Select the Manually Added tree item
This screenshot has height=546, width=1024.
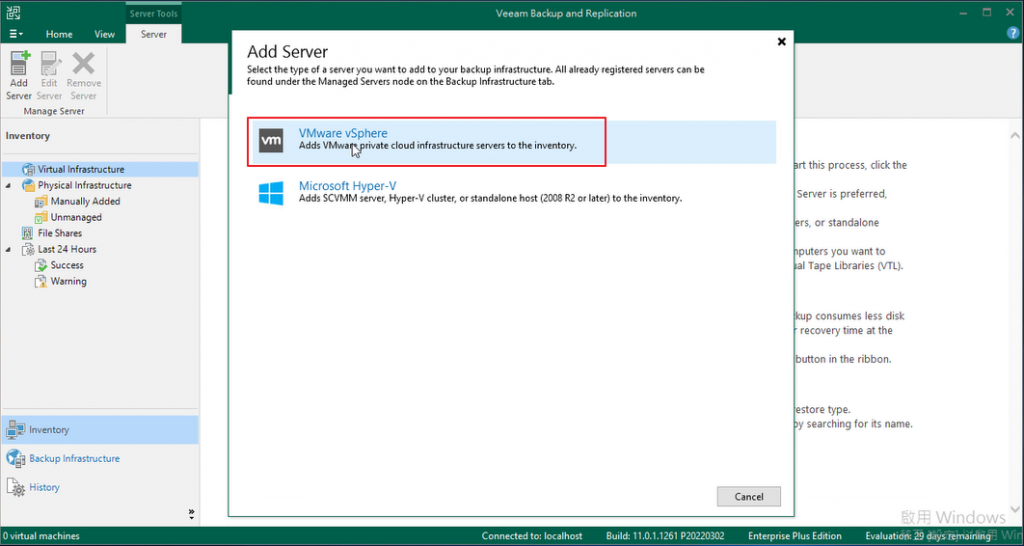(x=85, y=202)
